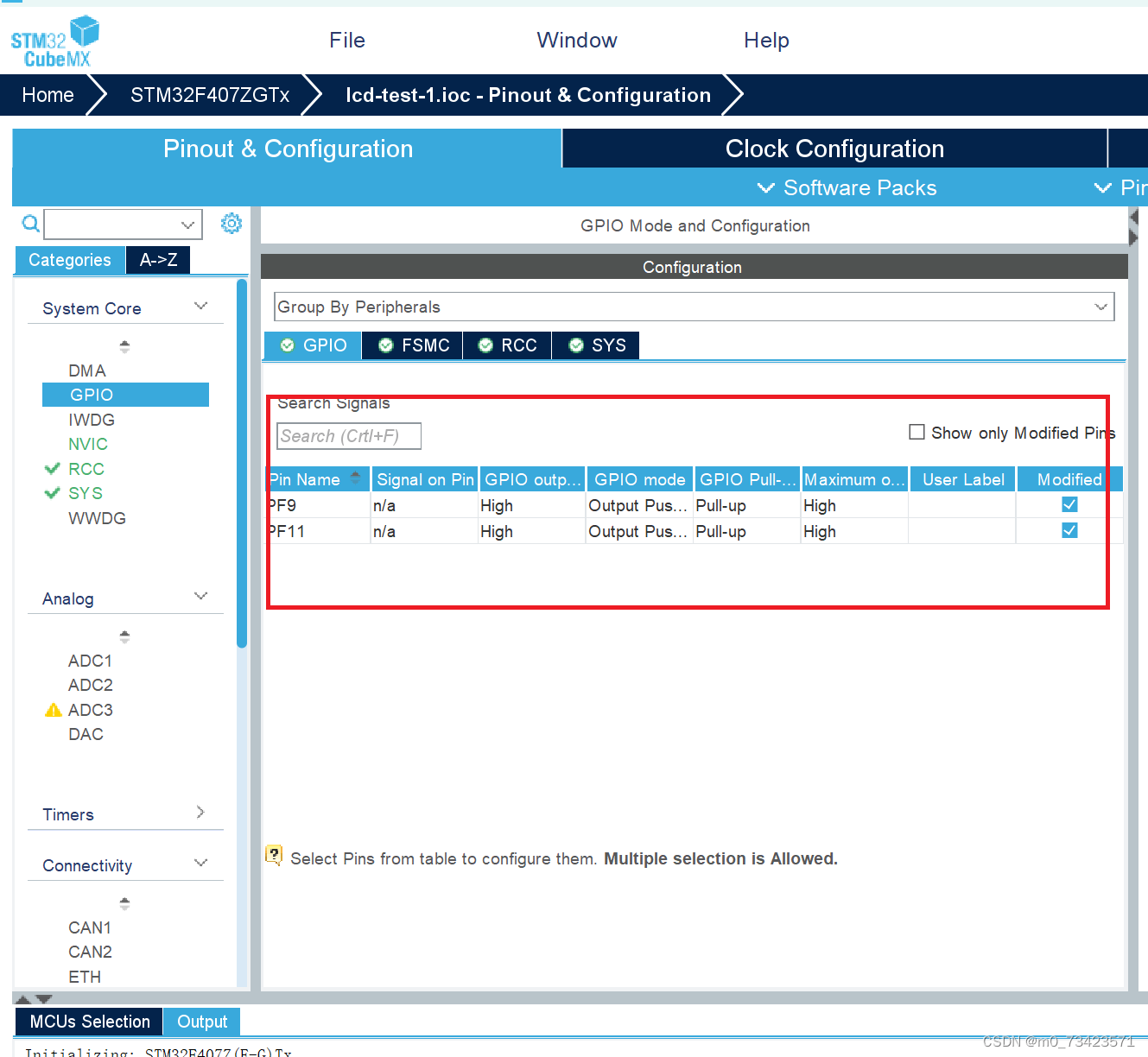Click the green checkmark beside RCC

pyautogui.click(x=52, y=469)
